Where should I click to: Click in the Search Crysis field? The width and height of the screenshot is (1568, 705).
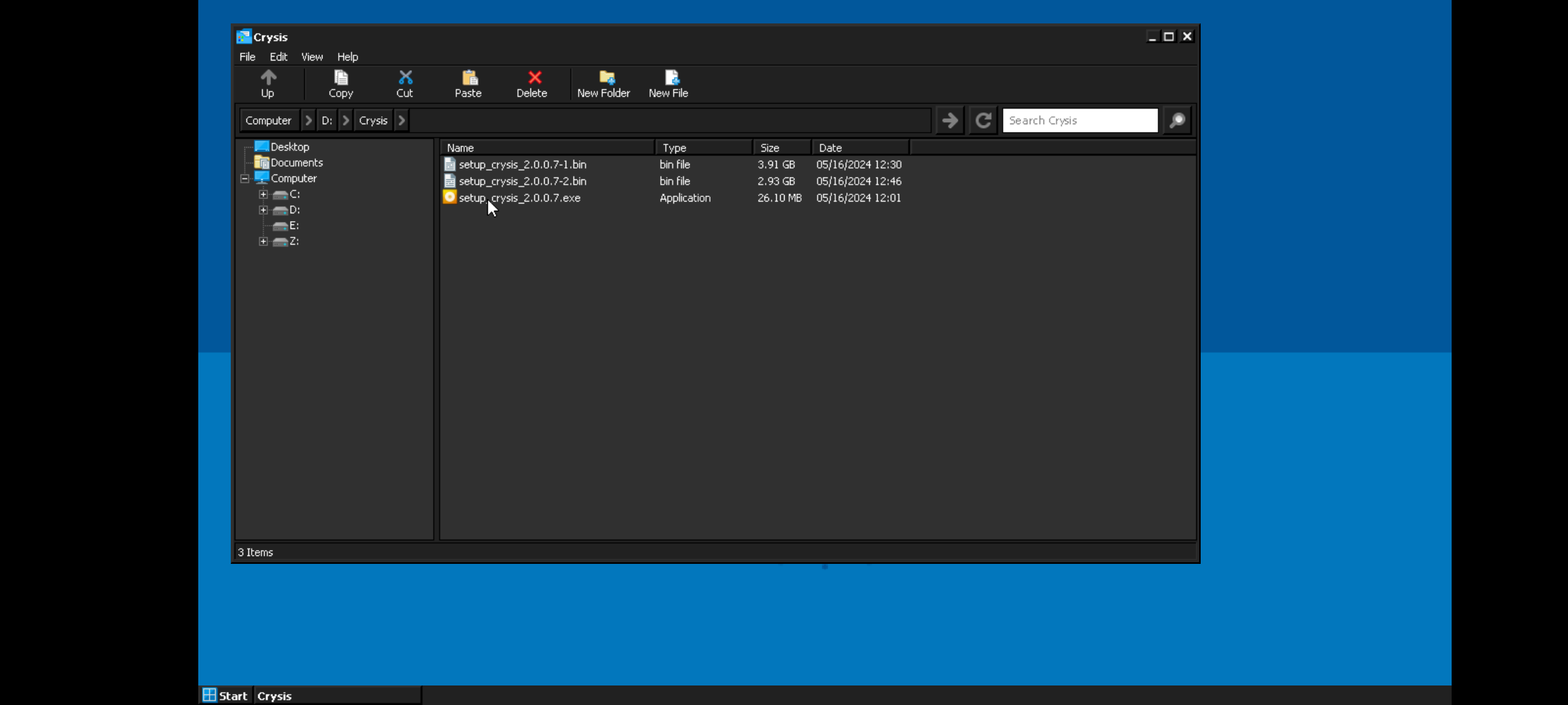1080,120
